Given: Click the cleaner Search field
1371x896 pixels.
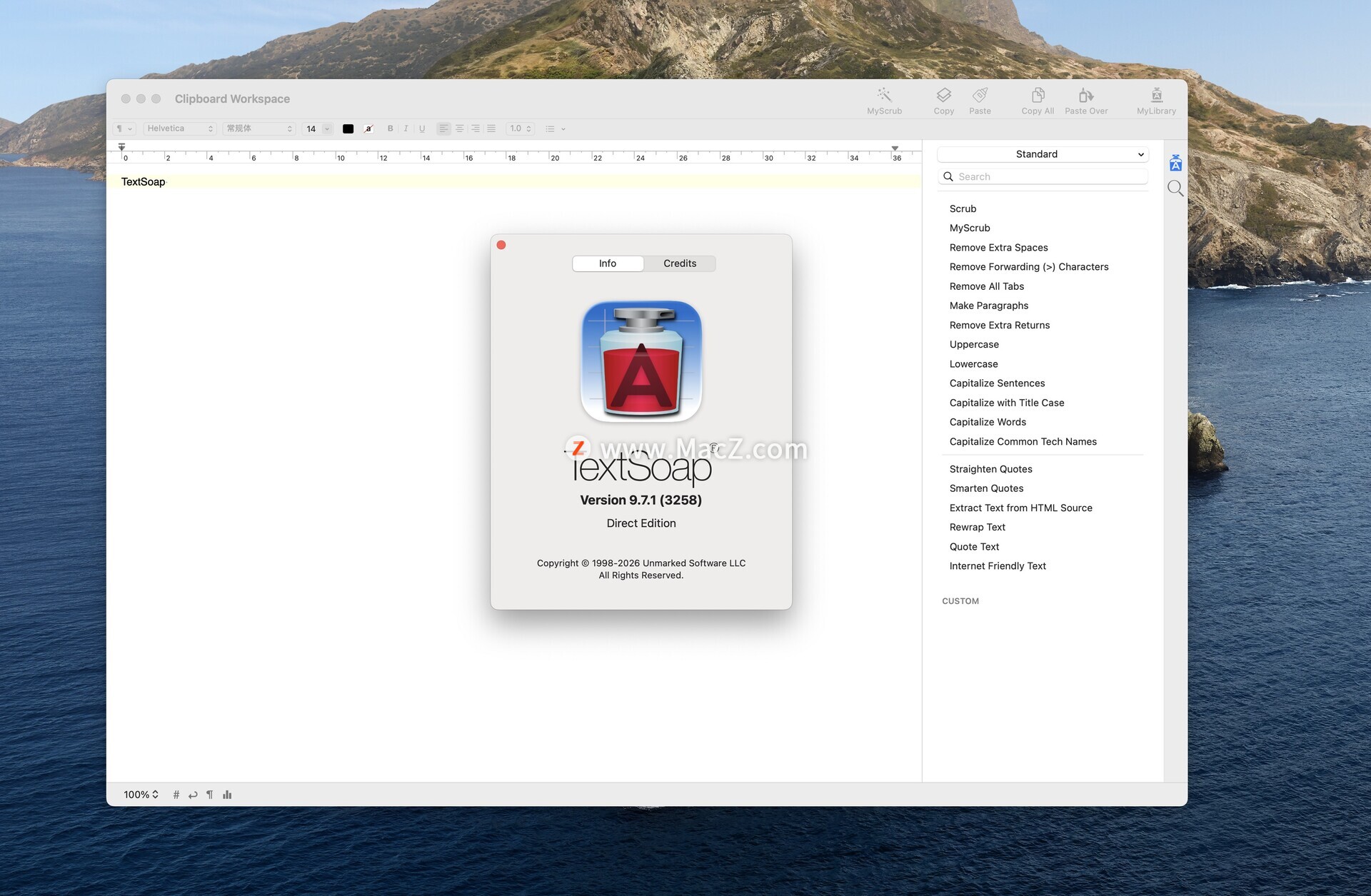Looking at the screenshot, I should [1050, 176].
